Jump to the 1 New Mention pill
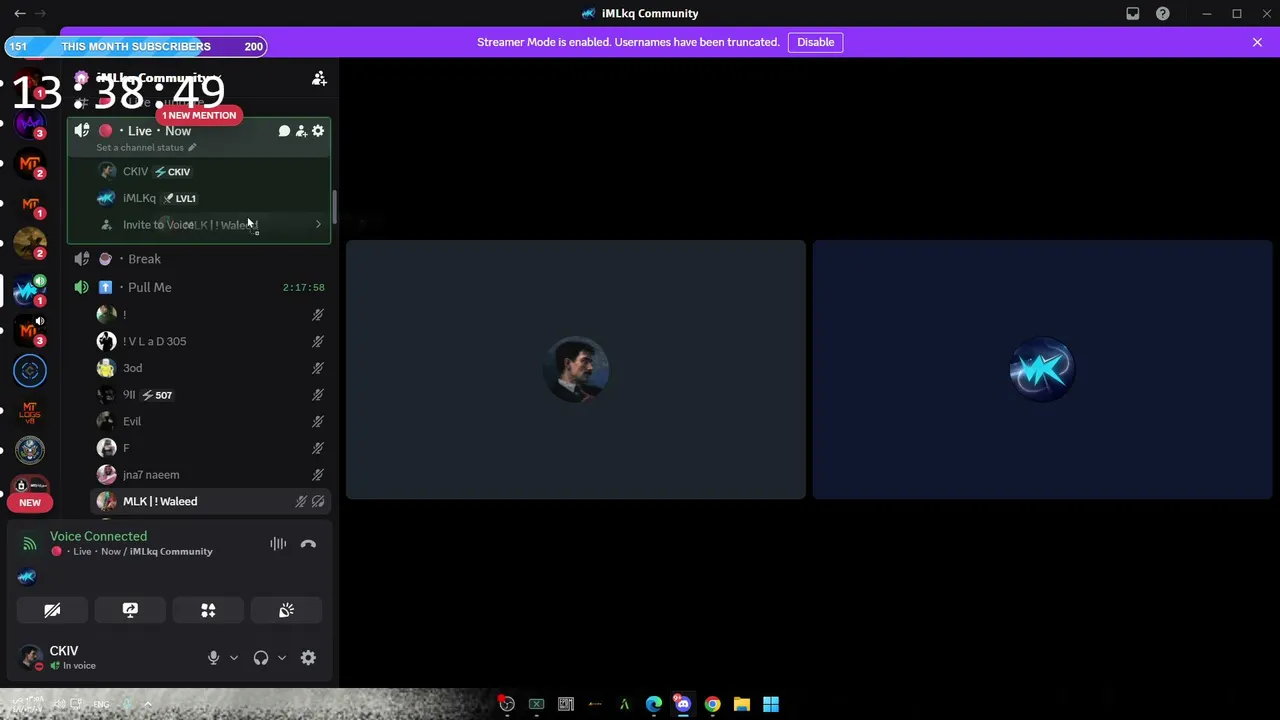 (199, 115)
